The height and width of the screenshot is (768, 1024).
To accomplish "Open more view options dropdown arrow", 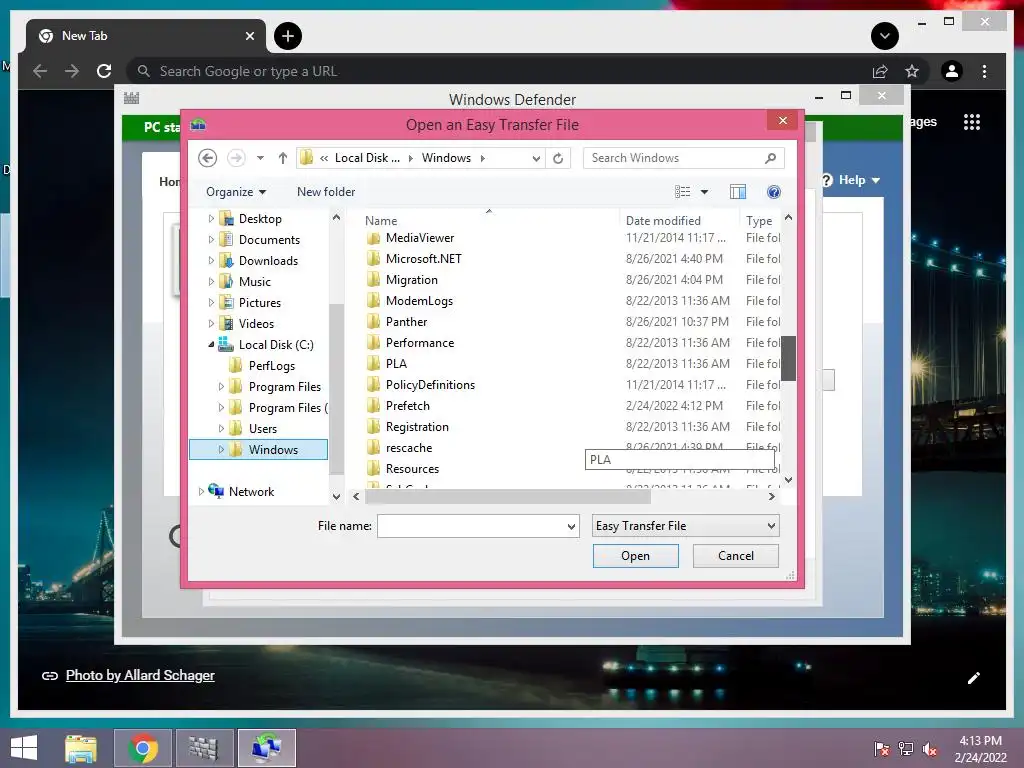I will click(705, 192).
